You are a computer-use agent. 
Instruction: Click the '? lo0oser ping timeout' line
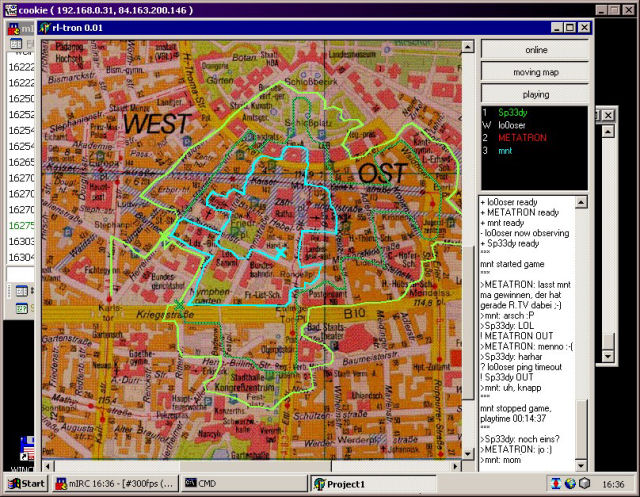coord(521,367)
